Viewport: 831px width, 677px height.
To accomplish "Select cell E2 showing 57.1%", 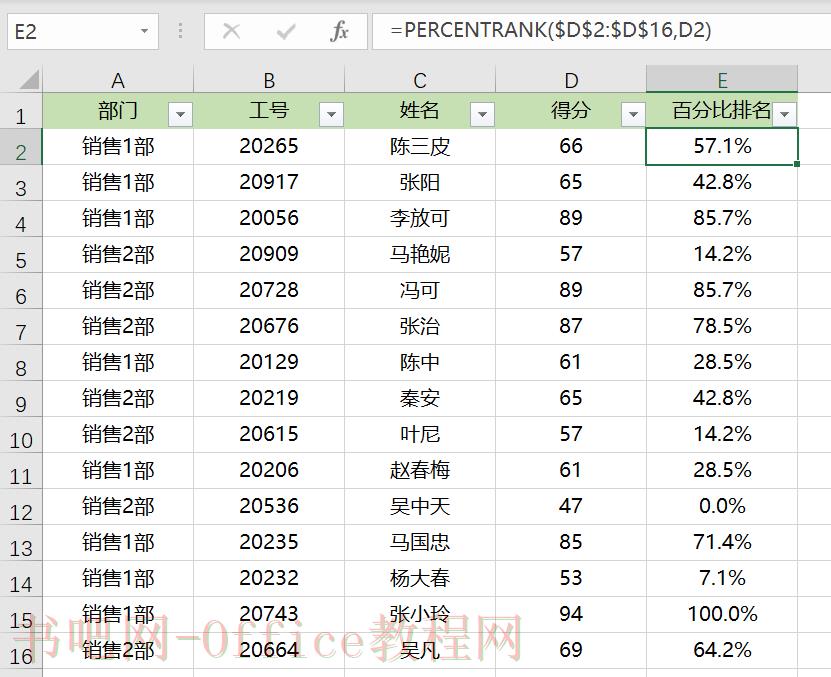I will click(722, 146).
